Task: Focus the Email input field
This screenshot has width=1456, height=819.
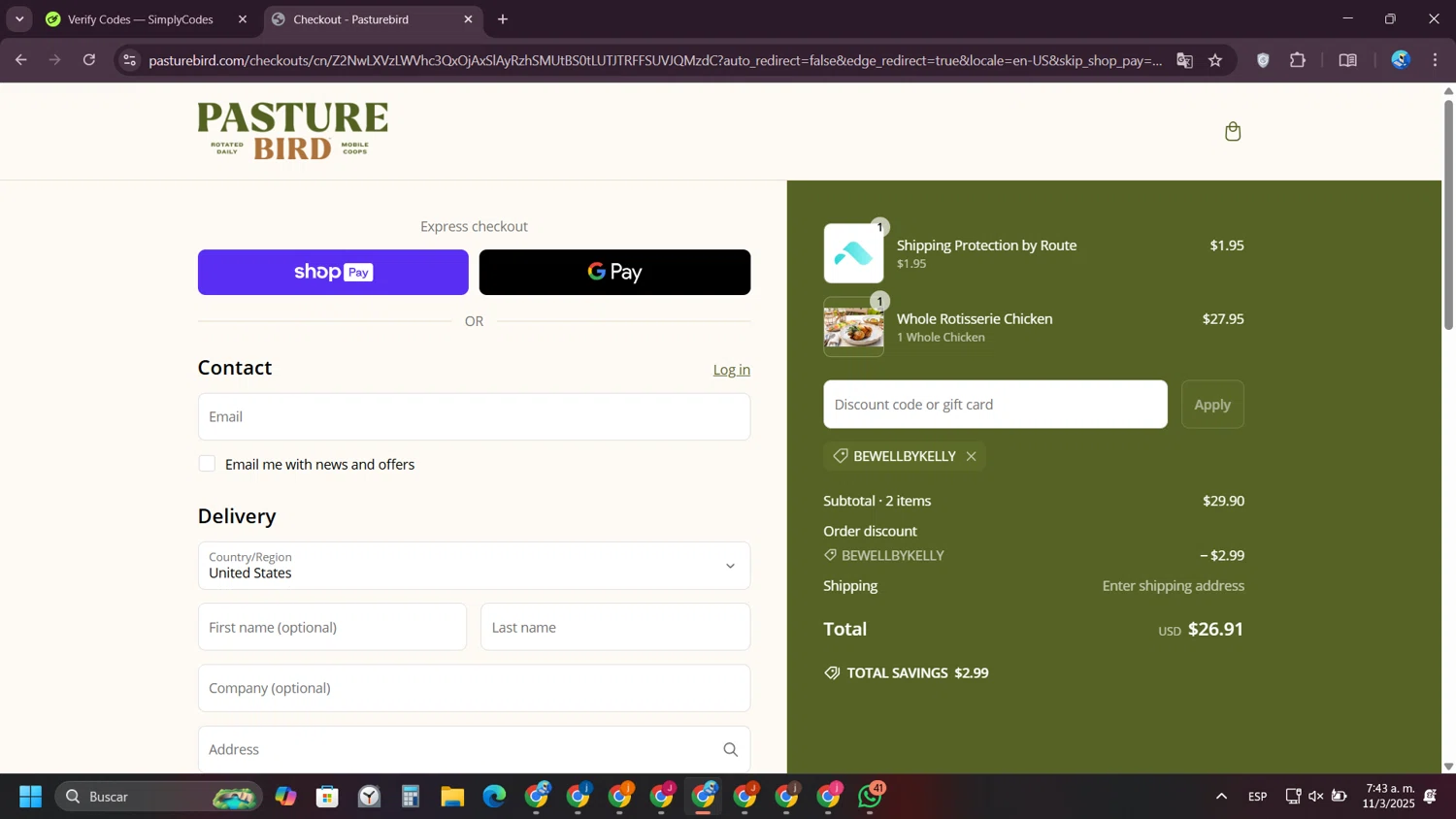Action: [474, 416]
